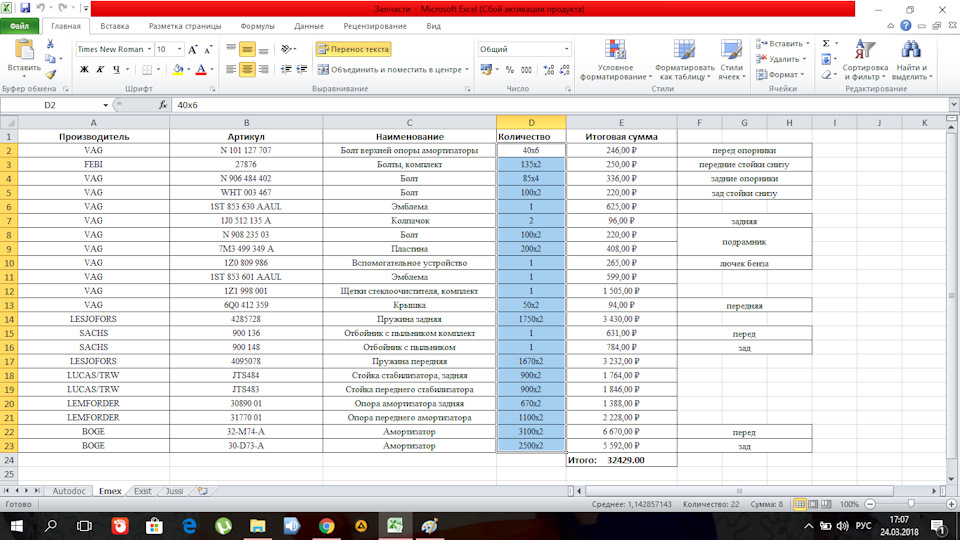Image resolution: width=960 pixels, height=540 pixels.
Task: Switch to the Exist sheet tab
Action: tap(143, 491)
